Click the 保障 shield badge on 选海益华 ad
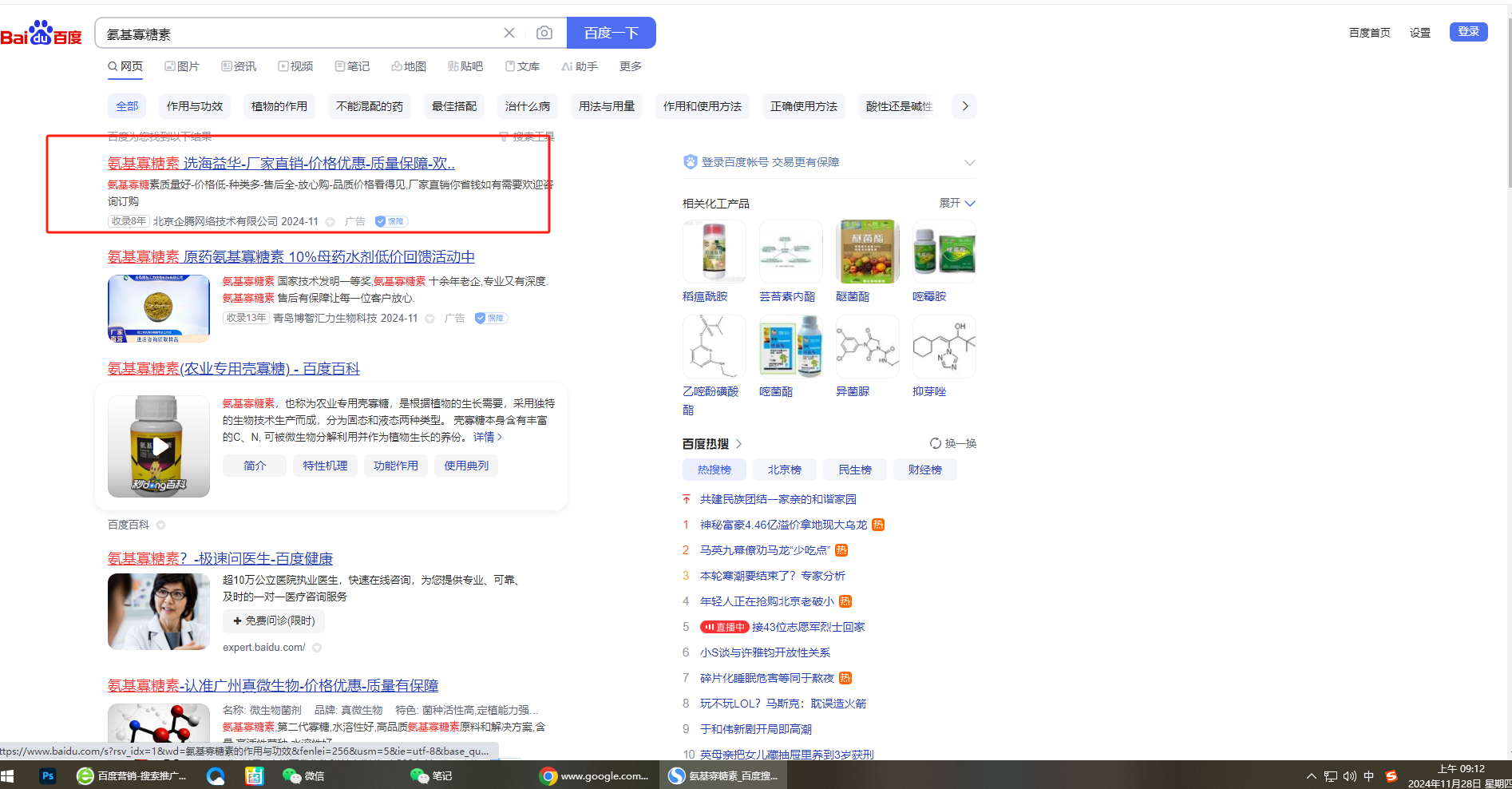 [x=391, y=221]
